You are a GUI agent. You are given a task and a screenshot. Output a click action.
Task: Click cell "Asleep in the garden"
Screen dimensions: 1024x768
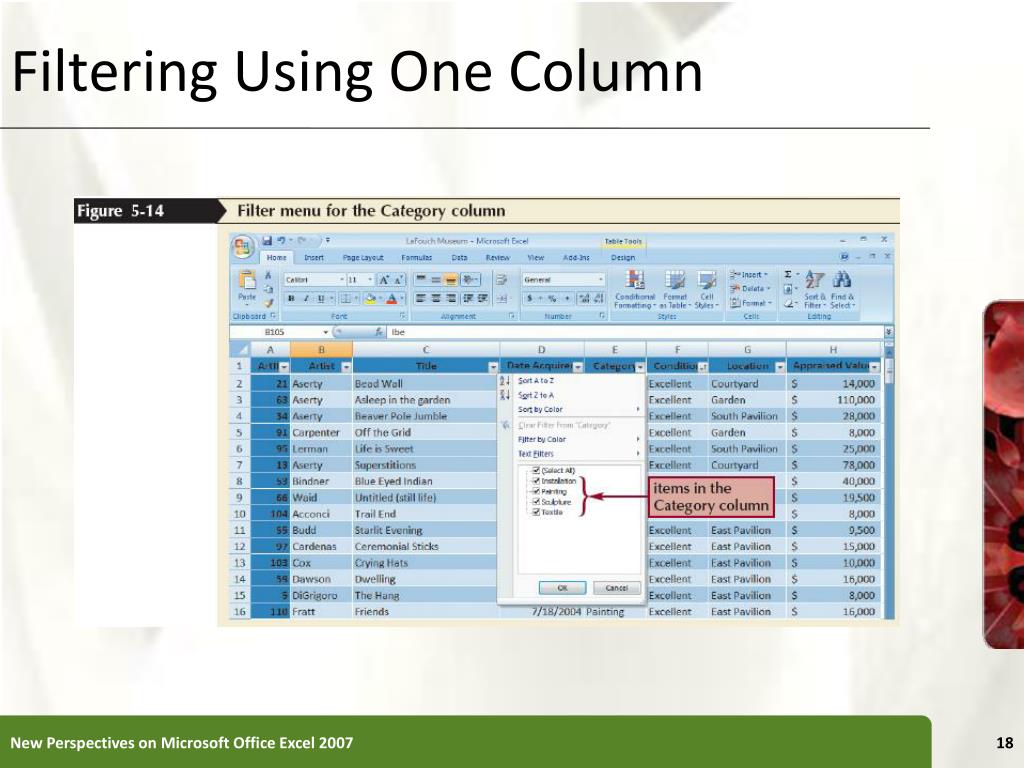[424, 400]
